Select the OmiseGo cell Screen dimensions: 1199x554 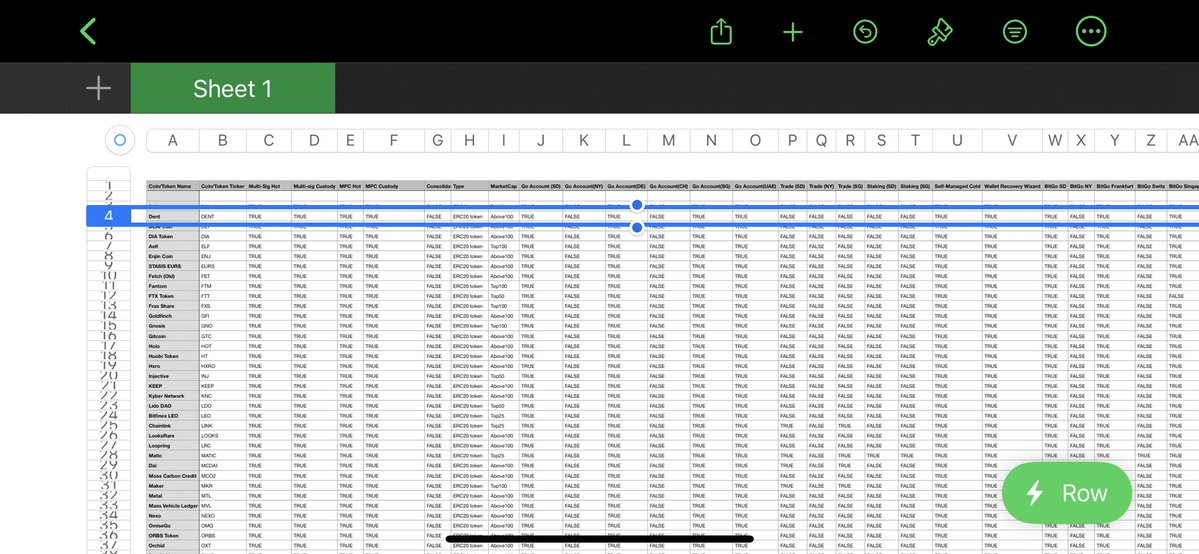pos(173,526)
